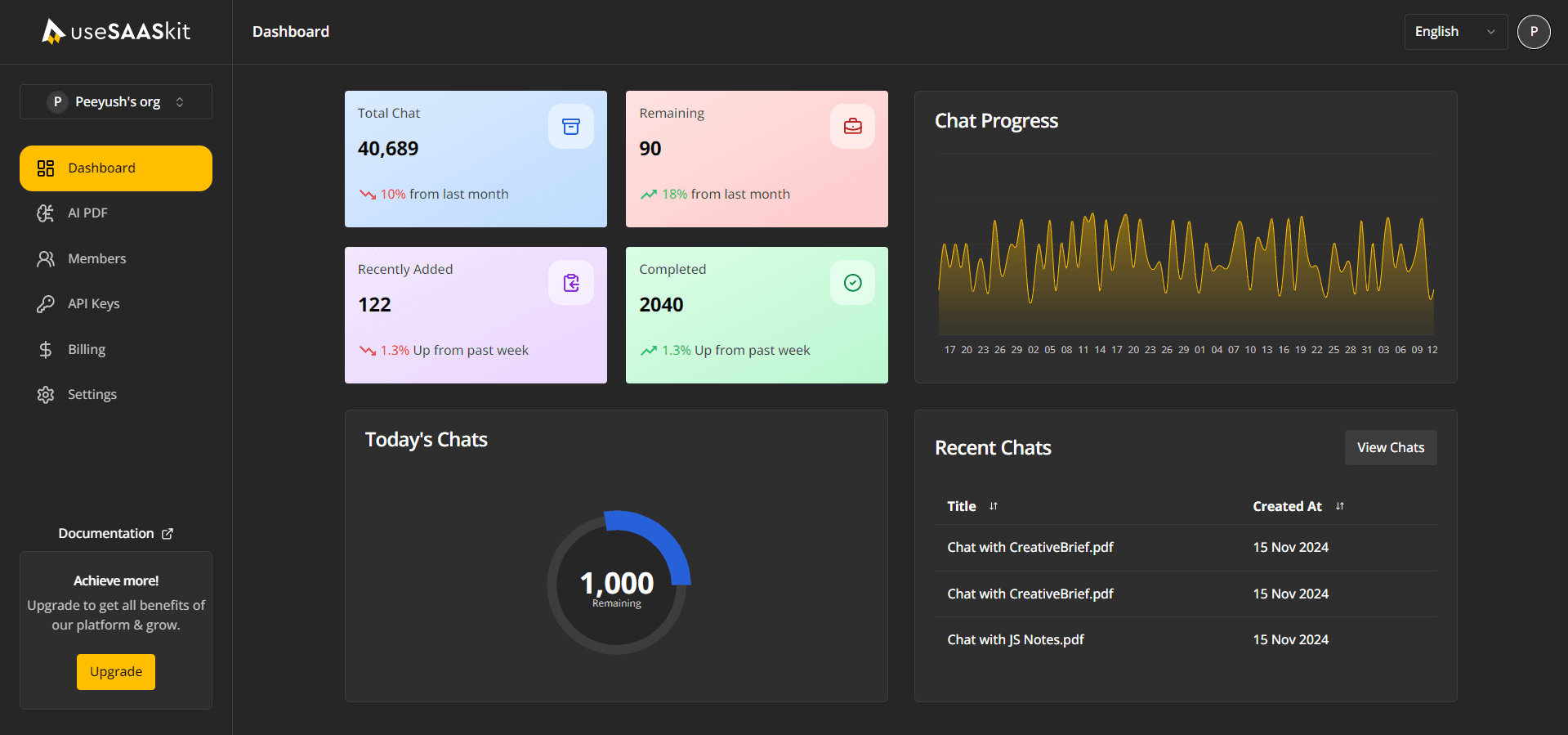
Task: Click the P user avatar
Action: (x=1533, y=32)
